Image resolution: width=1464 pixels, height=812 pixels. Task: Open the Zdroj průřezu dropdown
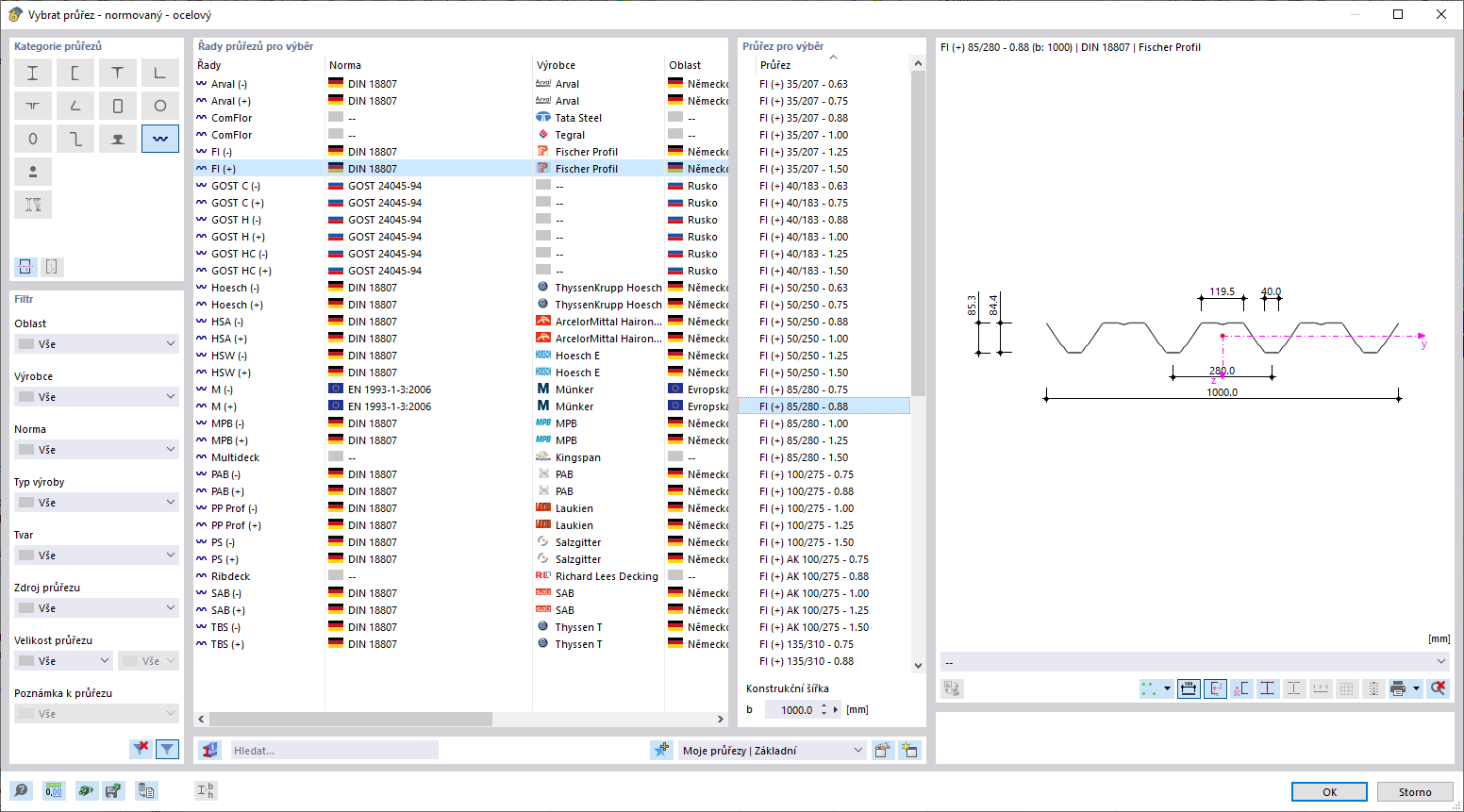pos(96,608)
